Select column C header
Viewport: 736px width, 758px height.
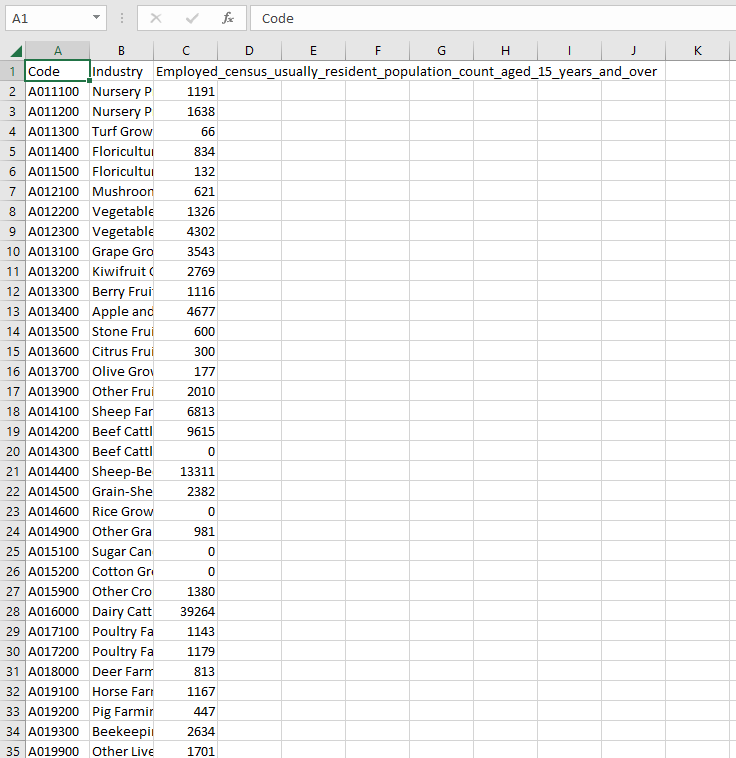click(x=186, y=51)
